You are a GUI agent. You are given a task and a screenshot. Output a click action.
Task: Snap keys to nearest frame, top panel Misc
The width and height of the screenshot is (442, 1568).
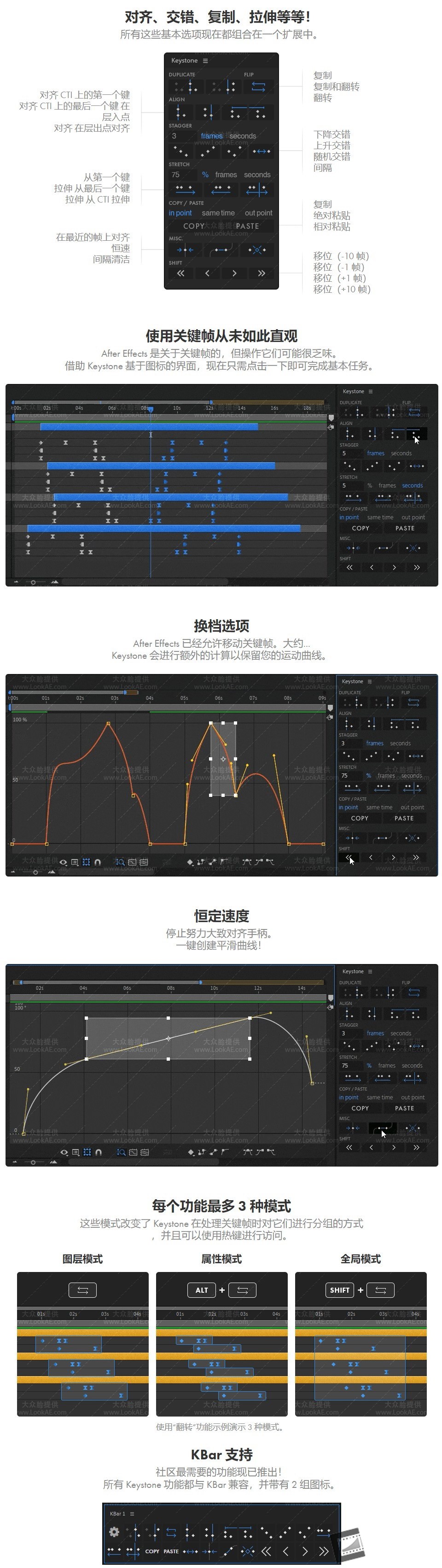click(x=185, y=250)
